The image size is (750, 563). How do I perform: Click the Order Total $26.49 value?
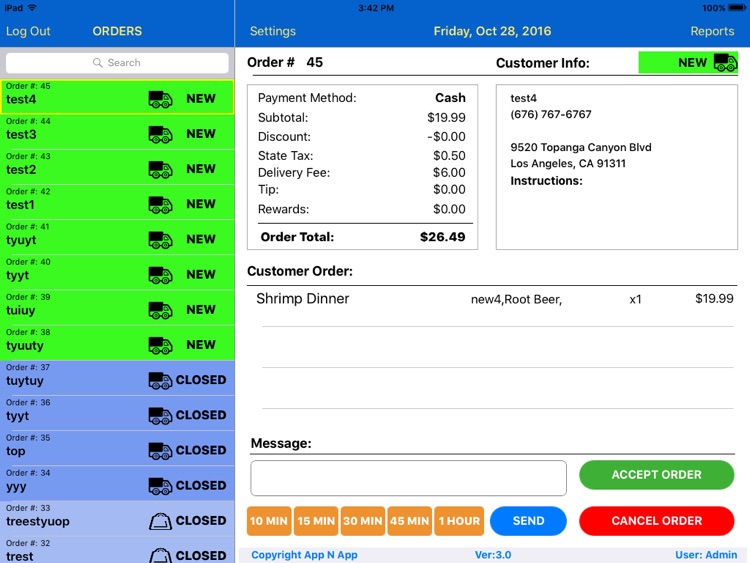click(442, 237)
